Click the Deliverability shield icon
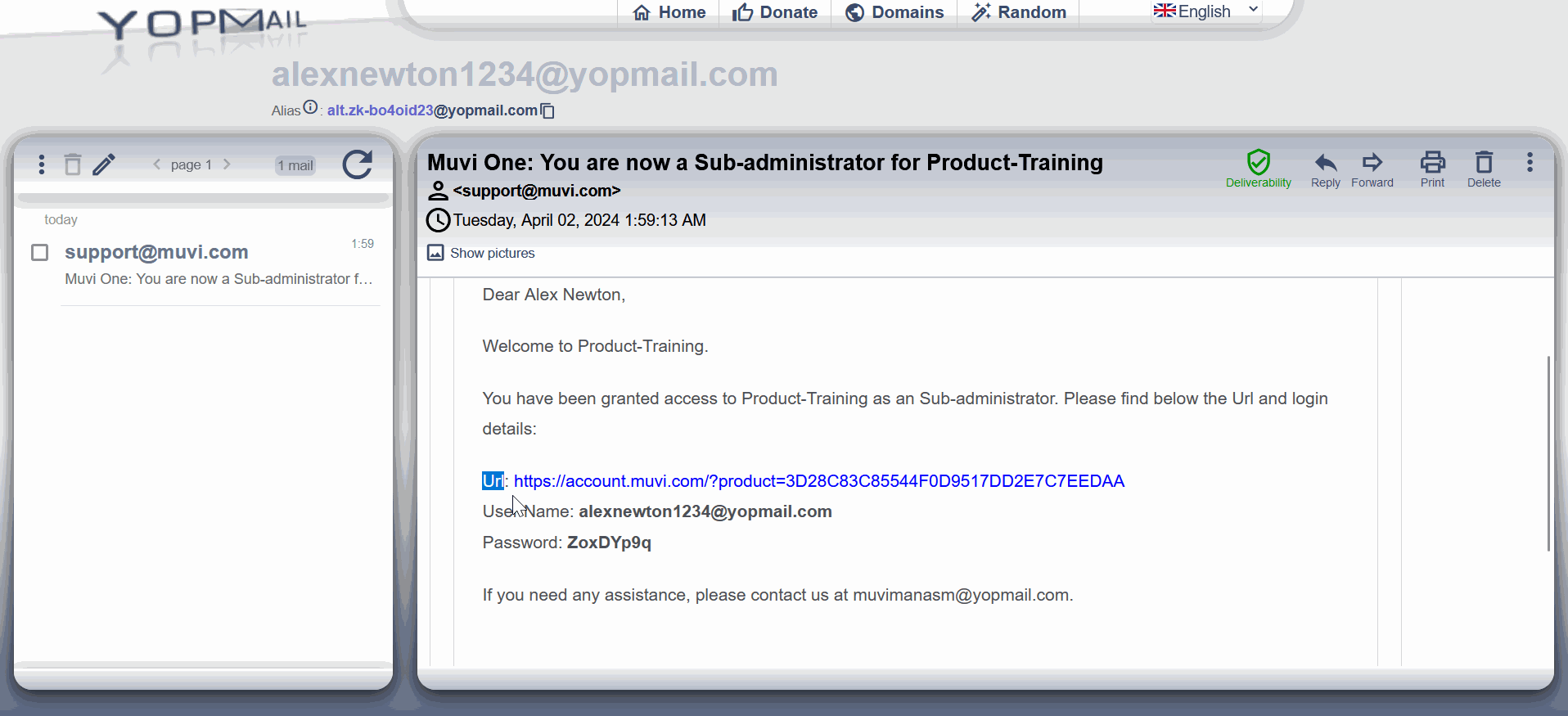The width and height of the screenshot is (1568, 716). pyautogui.click(x=1258, y=162)
